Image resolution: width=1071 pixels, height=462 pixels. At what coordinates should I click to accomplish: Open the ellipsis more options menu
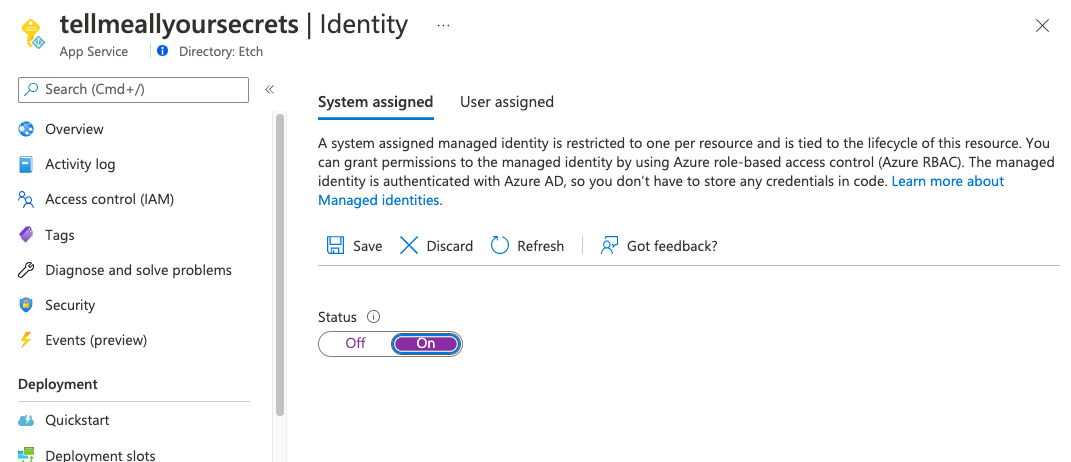pyautogui.click(x=443, y=25)
